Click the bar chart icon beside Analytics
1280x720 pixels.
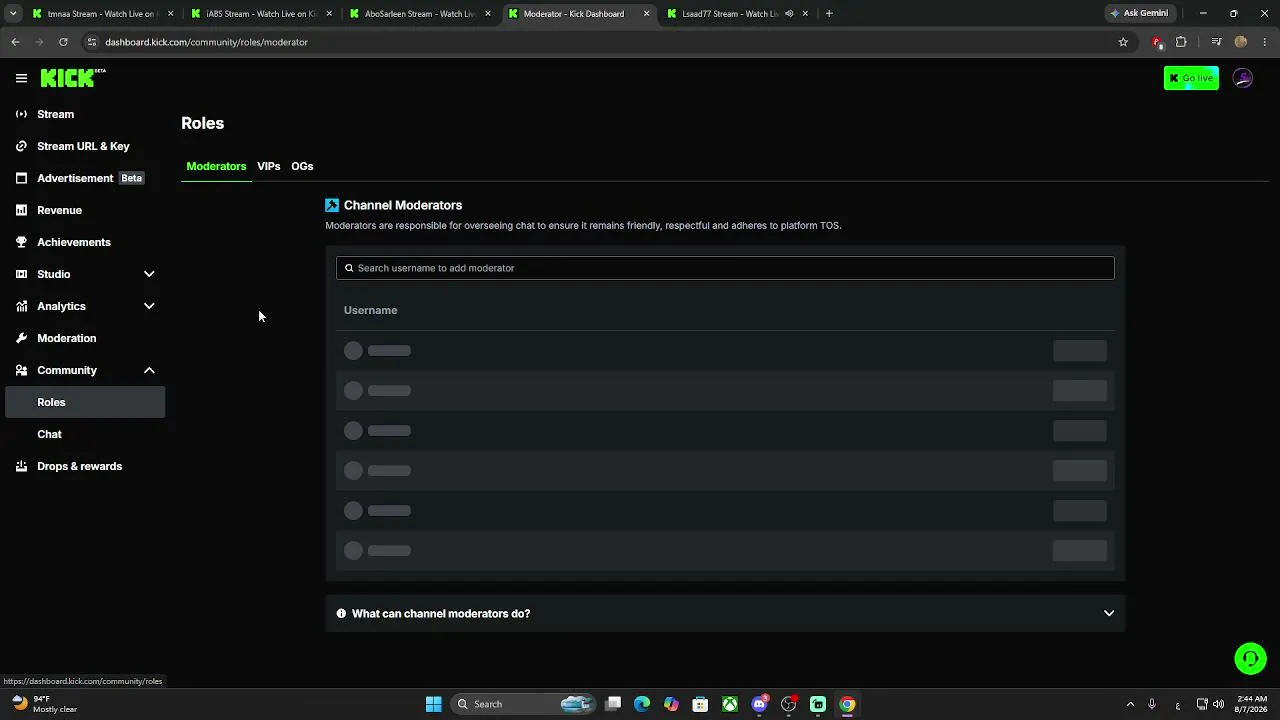21,306
